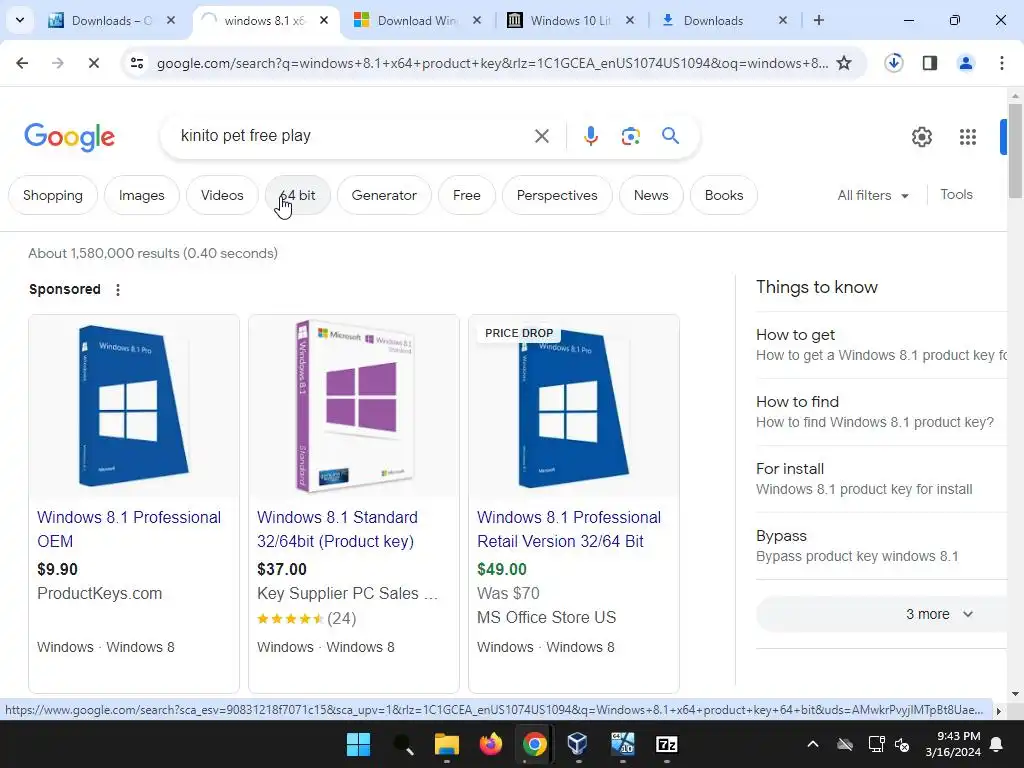Open the Google apps grid
Screen dimensions: 1024x768
click(x=967, y=137)
